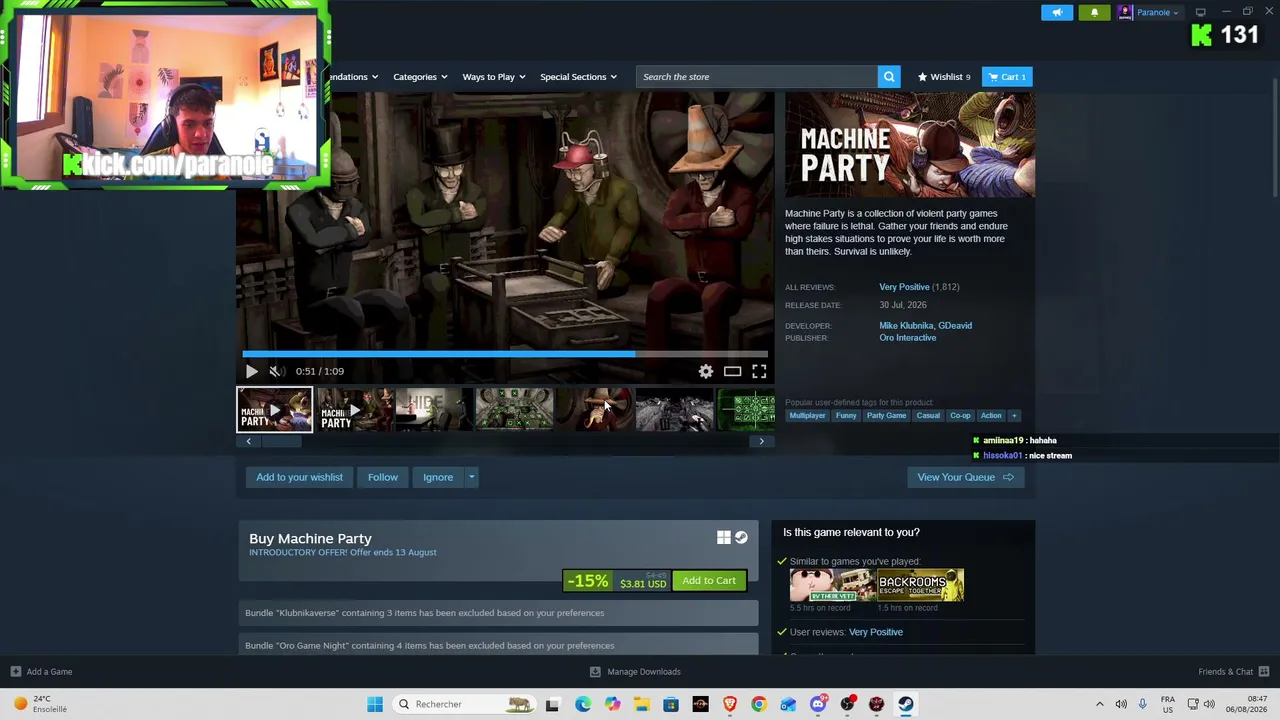
Task: Open the Steam announcements megaphone button
Action: point(1057,12)
